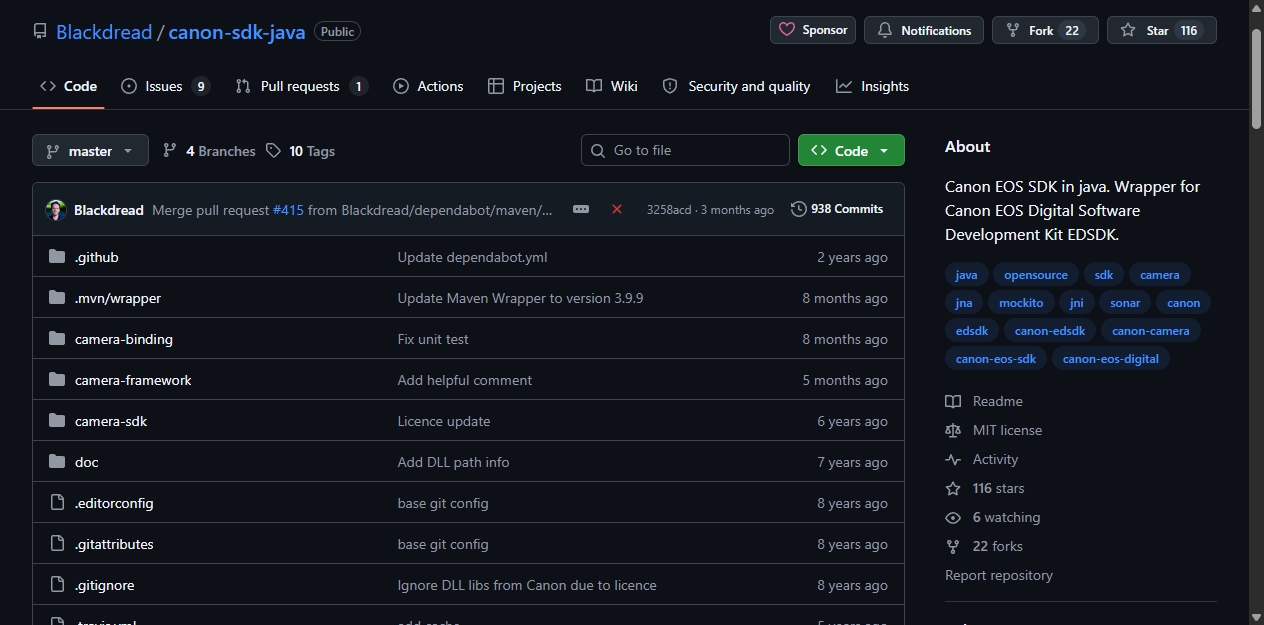Image resolution: width=1264 pixels, height=625 pixels.
Task: Click the Notifications bell icon
Action: (885, 31)
